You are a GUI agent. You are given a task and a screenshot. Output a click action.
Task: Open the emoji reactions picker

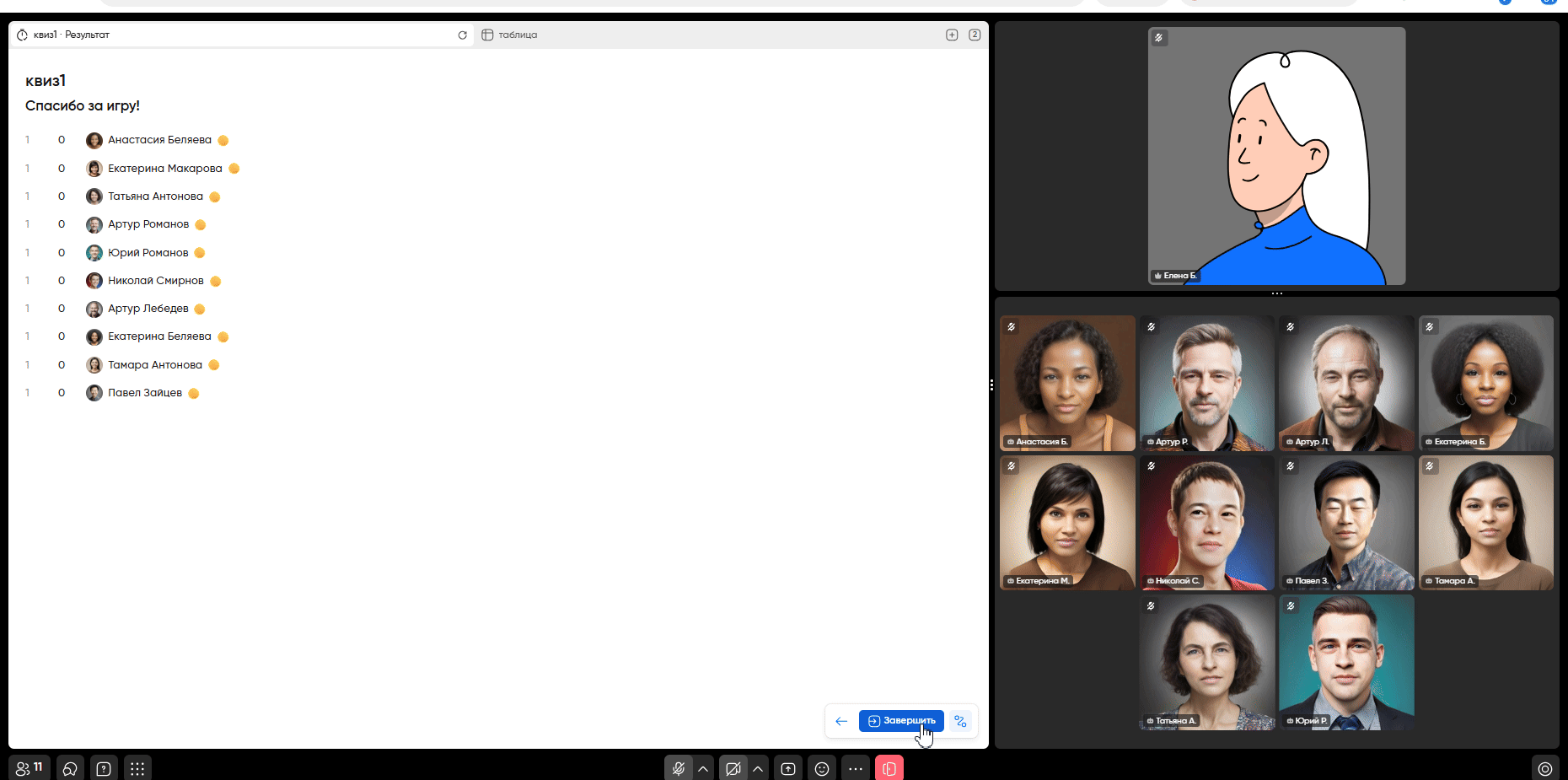click(x=822, y=768)
